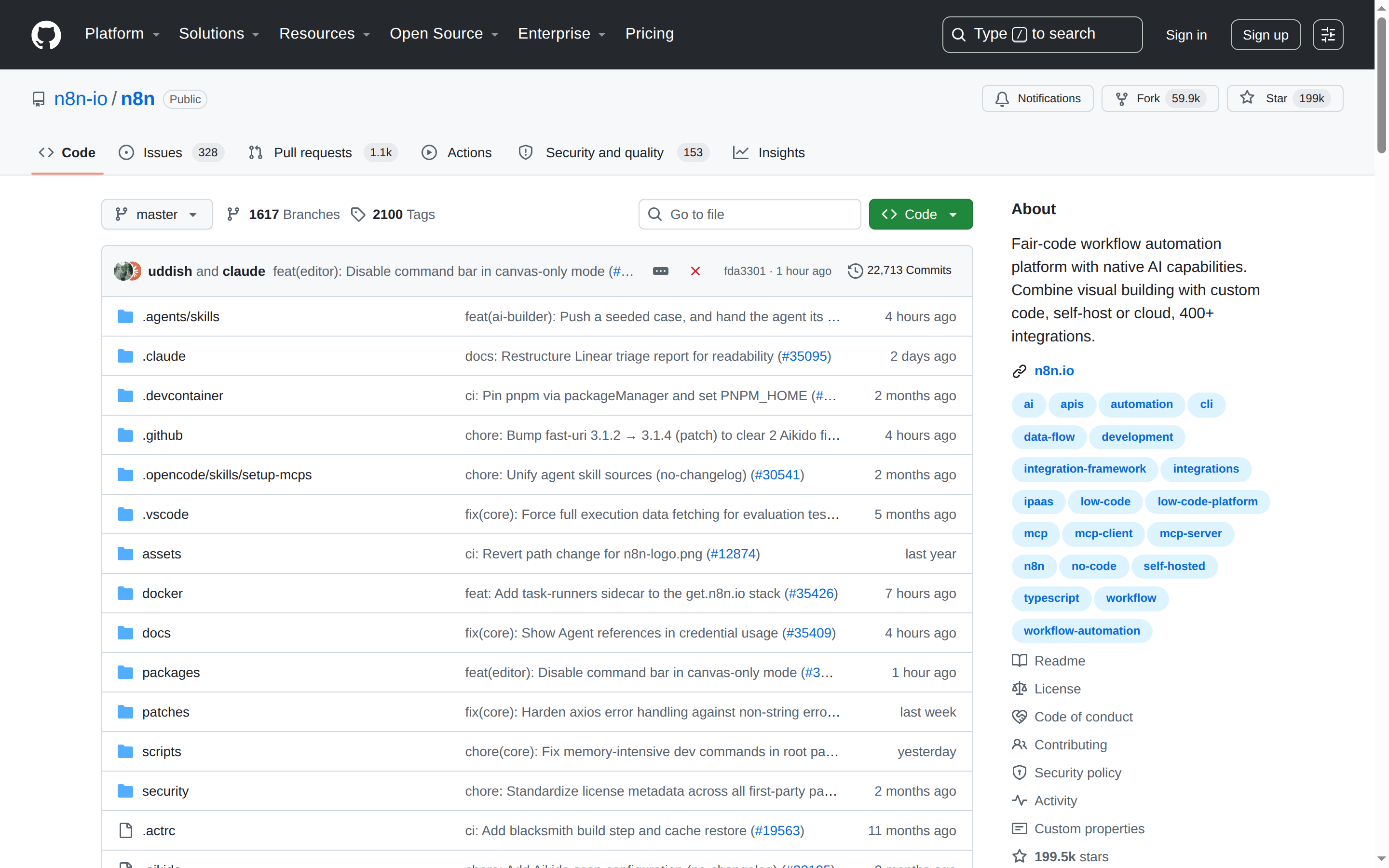
Task: Expand the Enterprise menu
Action: tap(562, 34)
